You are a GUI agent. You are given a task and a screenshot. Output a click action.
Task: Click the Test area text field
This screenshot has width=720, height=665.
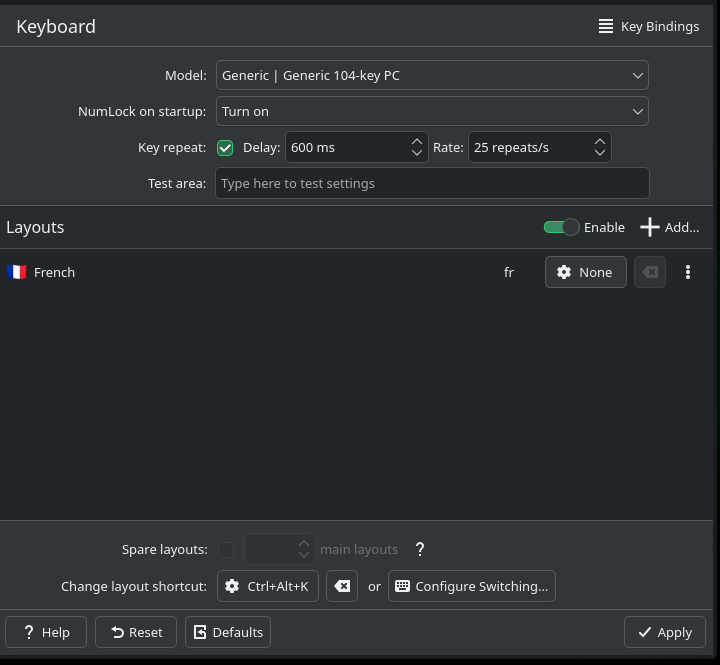pos(432,183)
